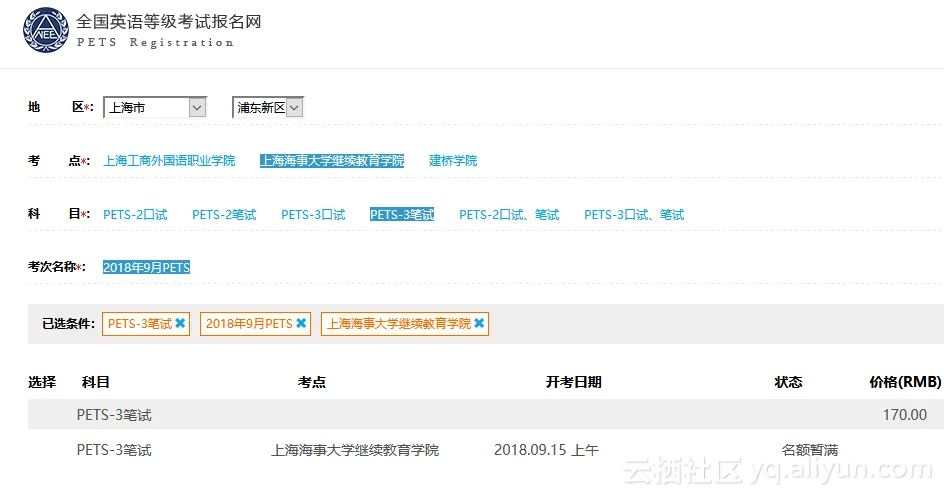Select test site 上海工商外国语职业学院
Screen dimensions: 944x496
click(x=169, y=161)
